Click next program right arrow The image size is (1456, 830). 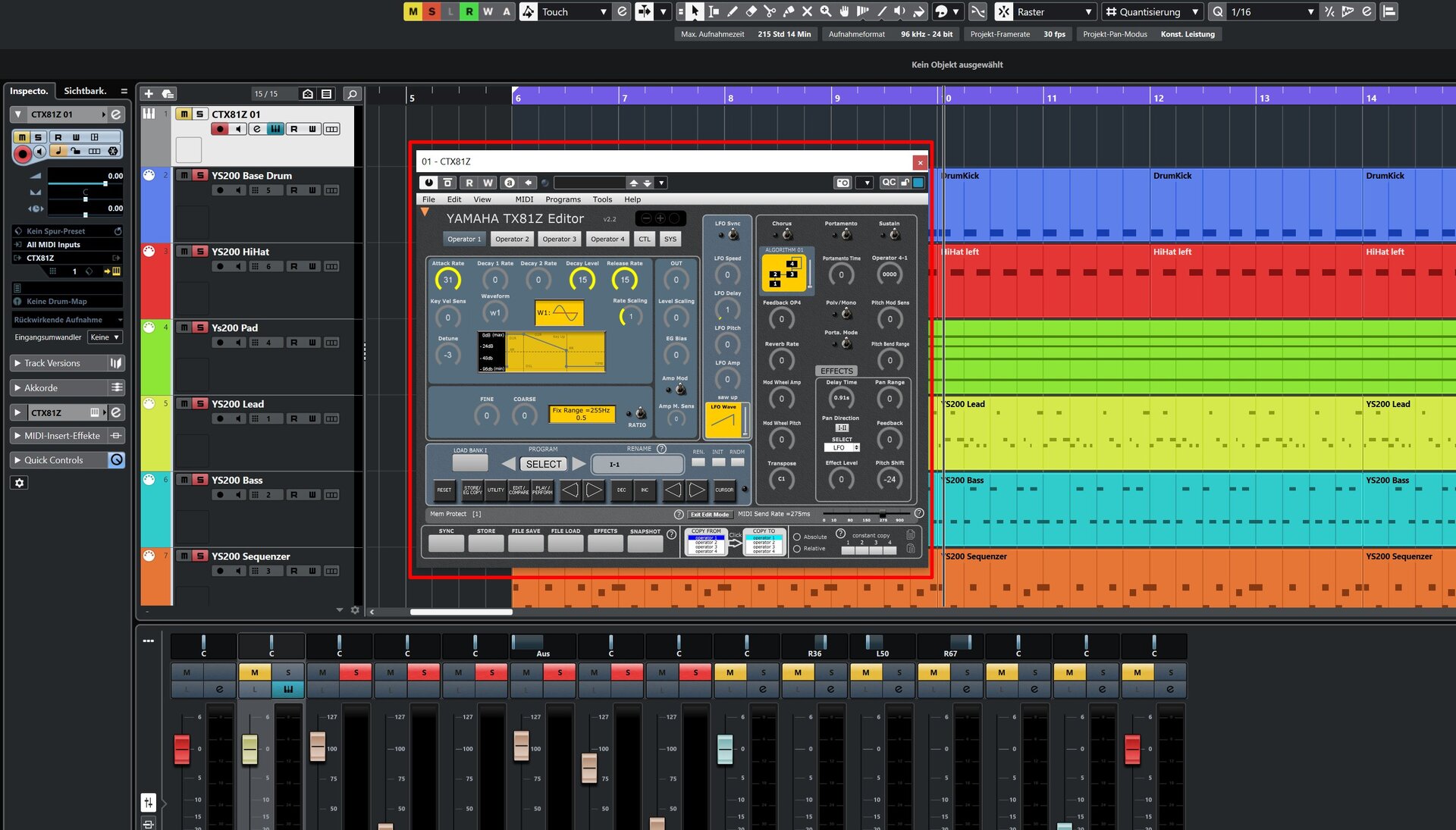click(x=579, y=464)
